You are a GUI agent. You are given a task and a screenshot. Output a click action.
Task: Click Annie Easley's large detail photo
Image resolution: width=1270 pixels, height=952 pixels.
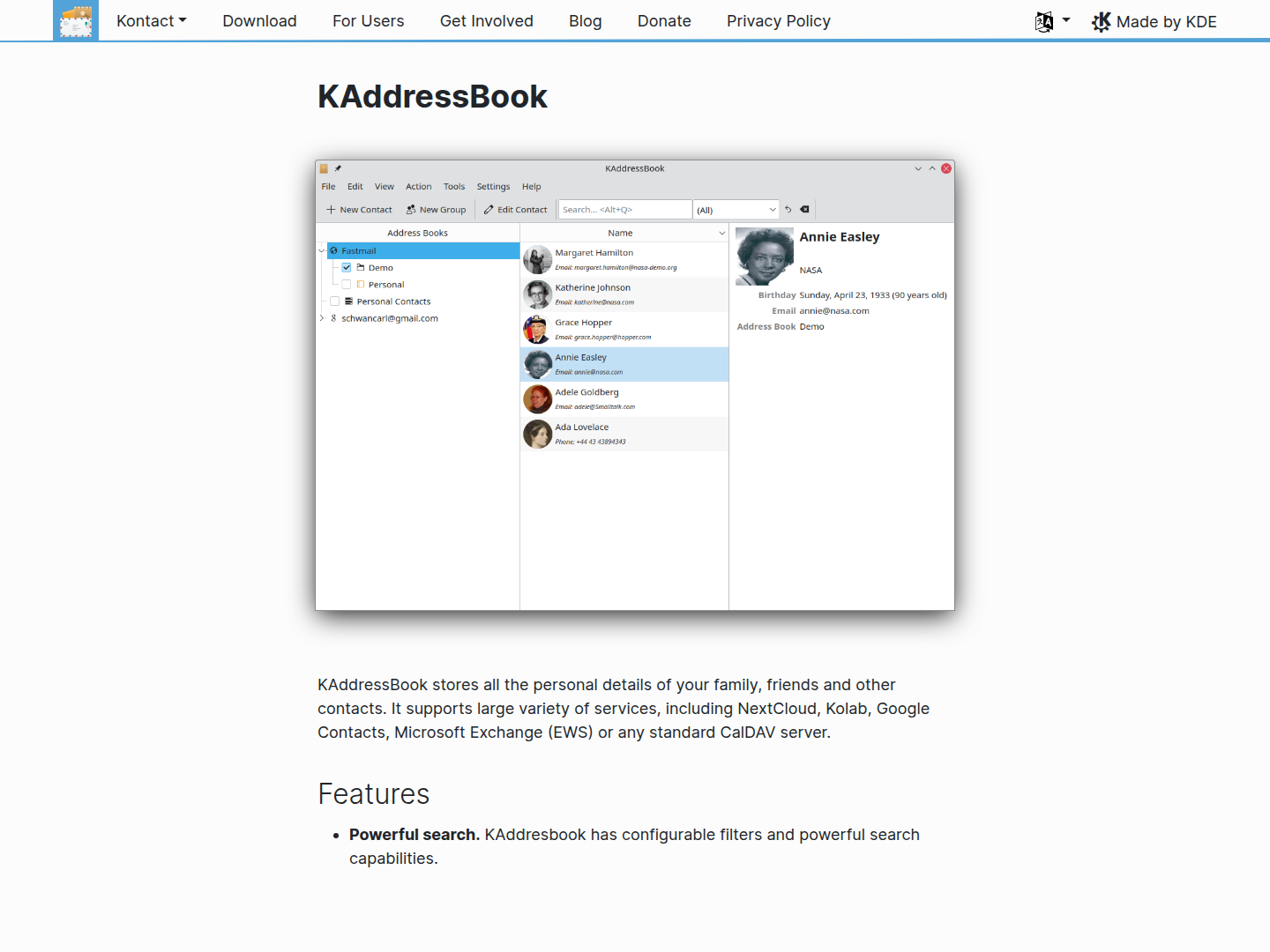click(765, 257)
